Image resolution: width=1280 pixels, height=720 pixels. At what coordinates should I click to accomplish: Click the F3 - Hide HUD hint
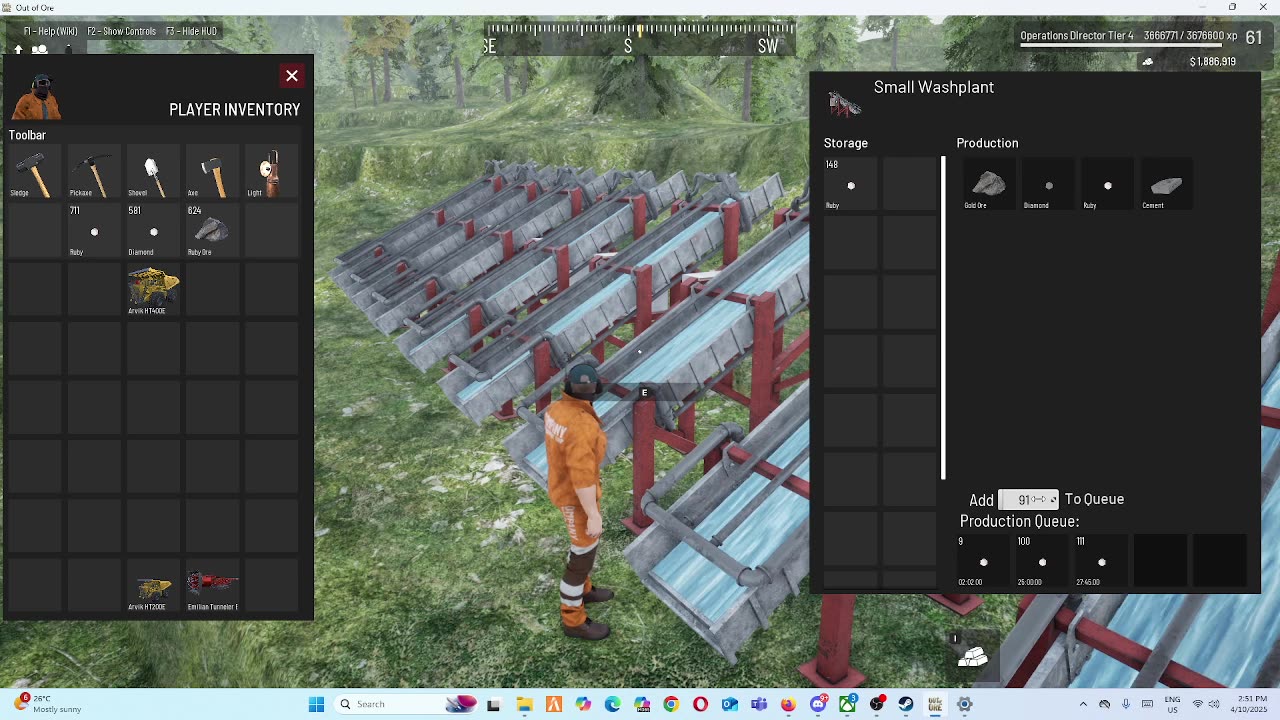[192, 31]
